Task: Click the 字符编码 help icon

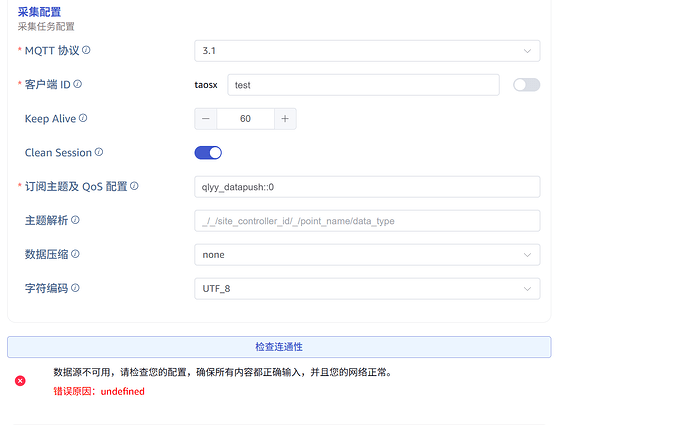Action: (75, 288)
